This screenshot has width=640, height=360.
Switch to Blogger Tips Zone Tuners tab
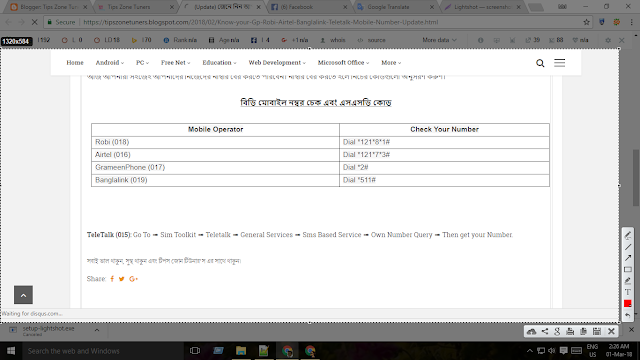[x=49, y=7]
